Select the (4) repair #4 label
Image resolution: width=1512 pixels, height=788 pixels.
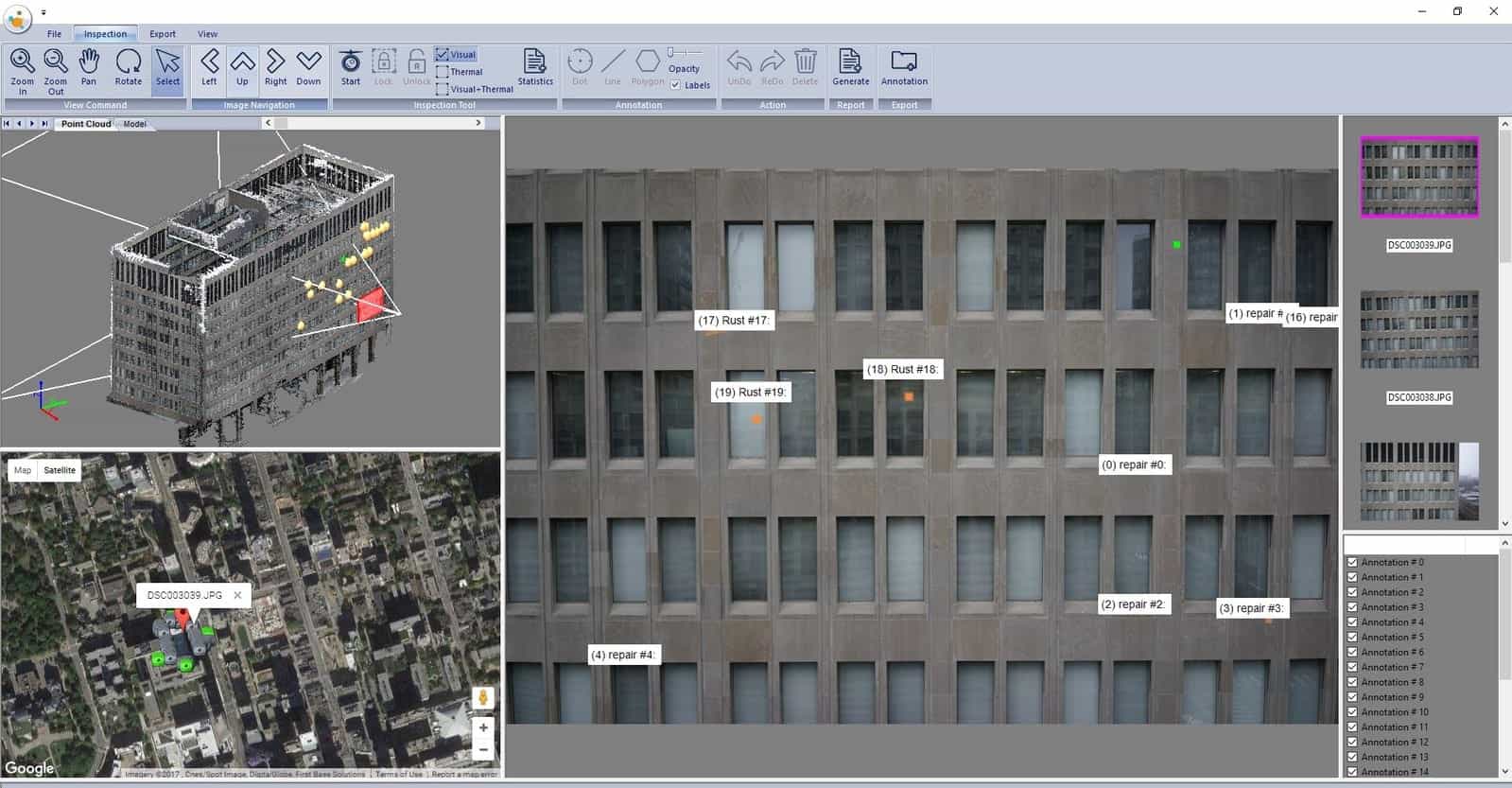tap(622, 655)
